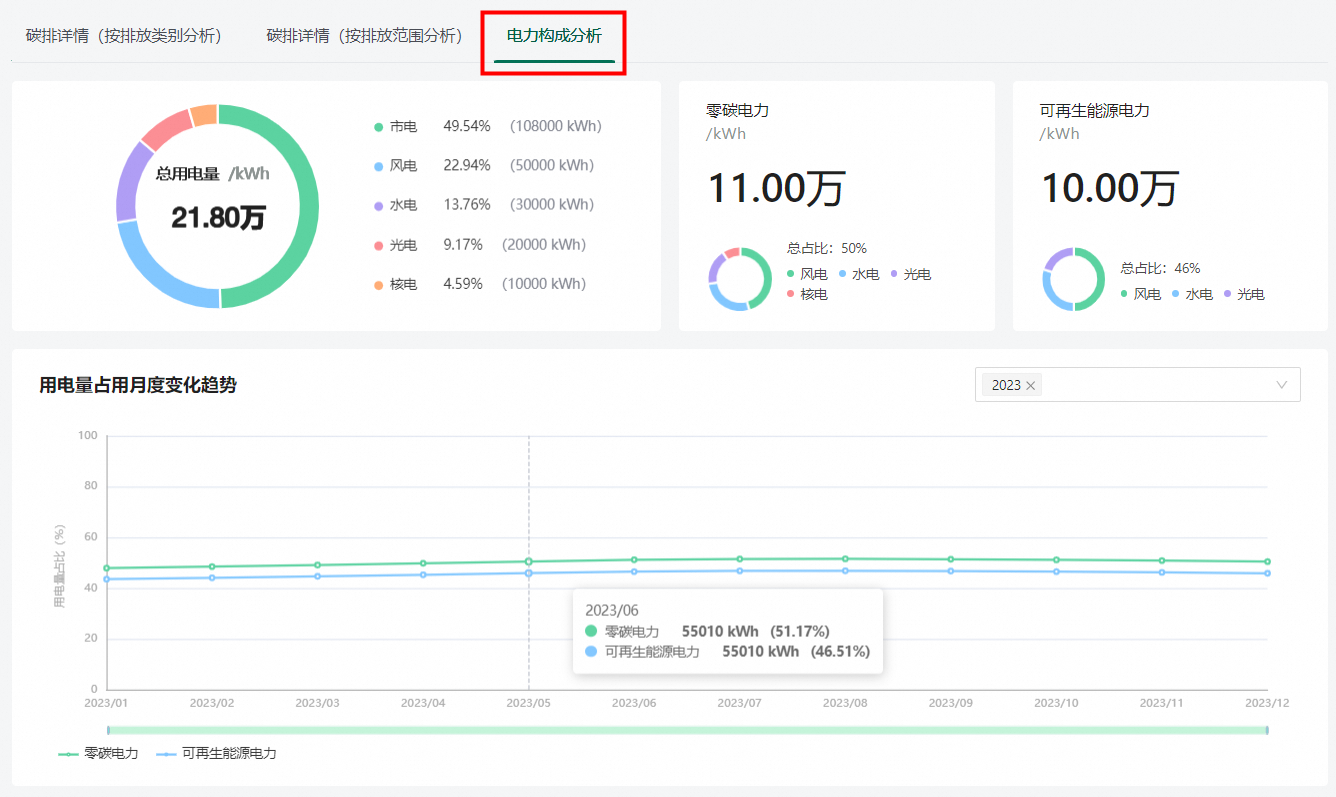
Task: Click the 2023 tag in year selector
Action: [1012, 385]
